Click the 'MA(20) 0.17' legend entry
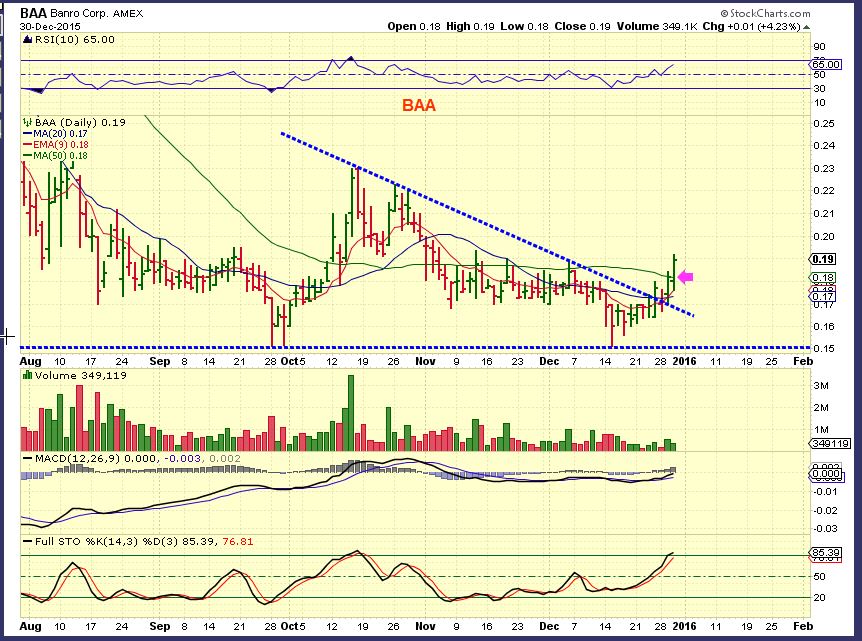The height and width of the screenshot is (641, 862). tap(60, 134)
